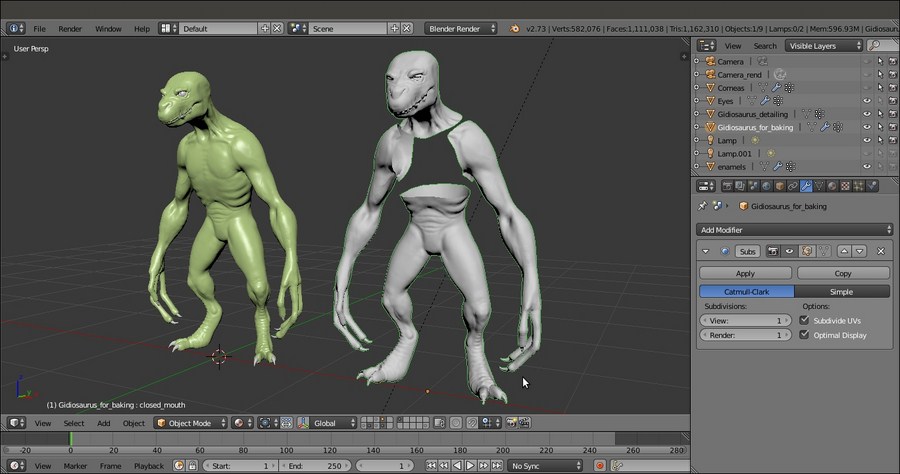
Task: Expand the Camera object in outliner
Action: [x=697, y=61]
